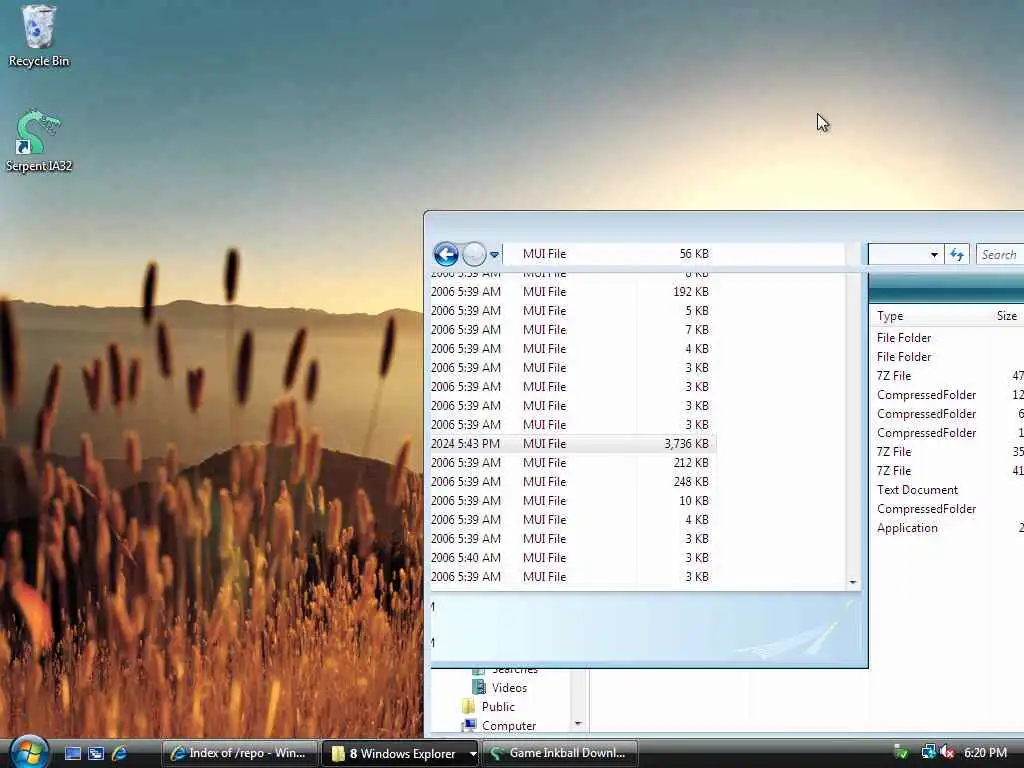Click the Safely Remove Hardware tray icon
Screen dimensions: 1024x768
pos(902,753)
